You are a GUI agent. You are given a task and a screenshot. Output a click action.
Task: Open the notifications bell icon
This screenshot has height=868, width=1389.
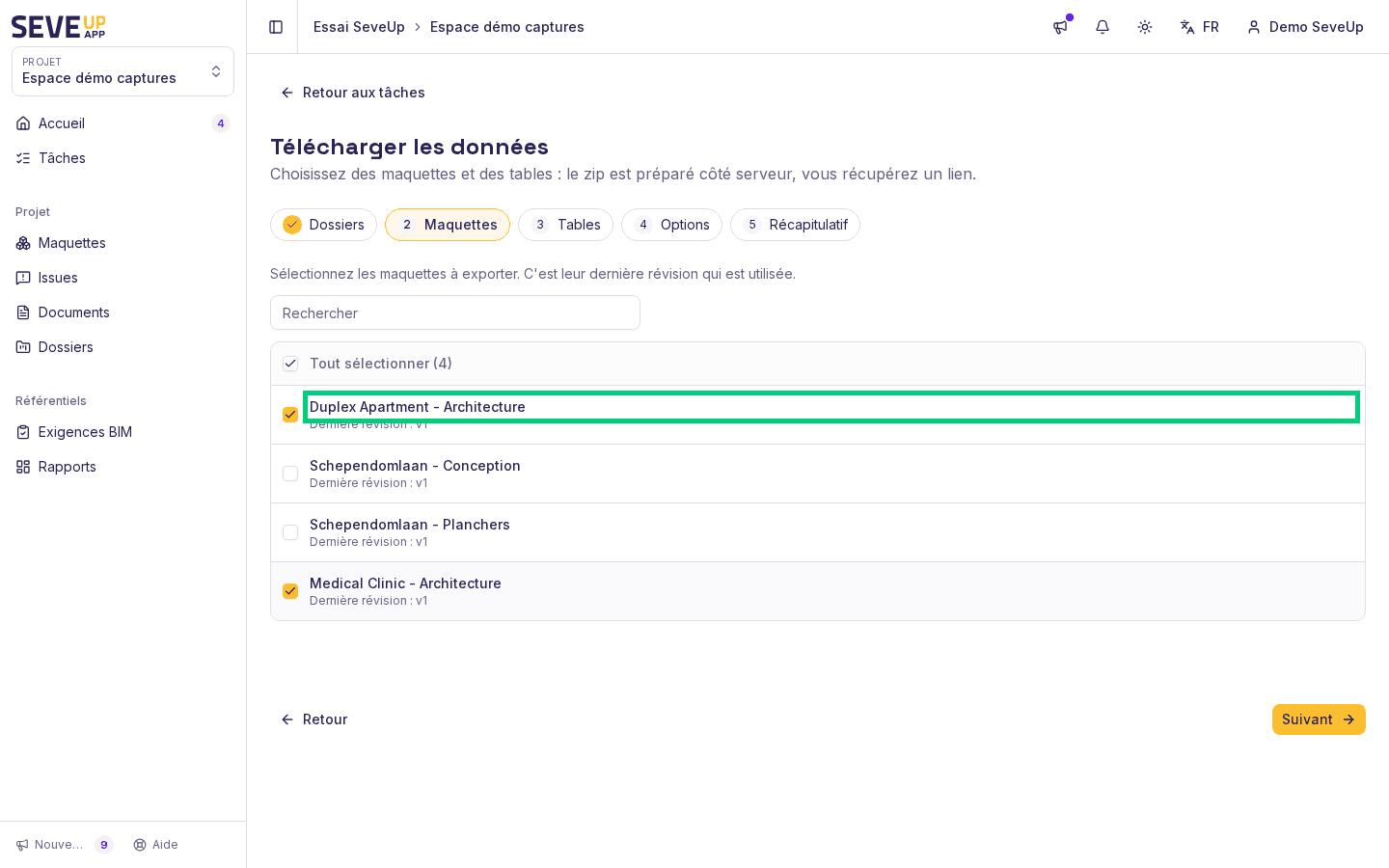pyautogui.click(x=1103, y=27)
